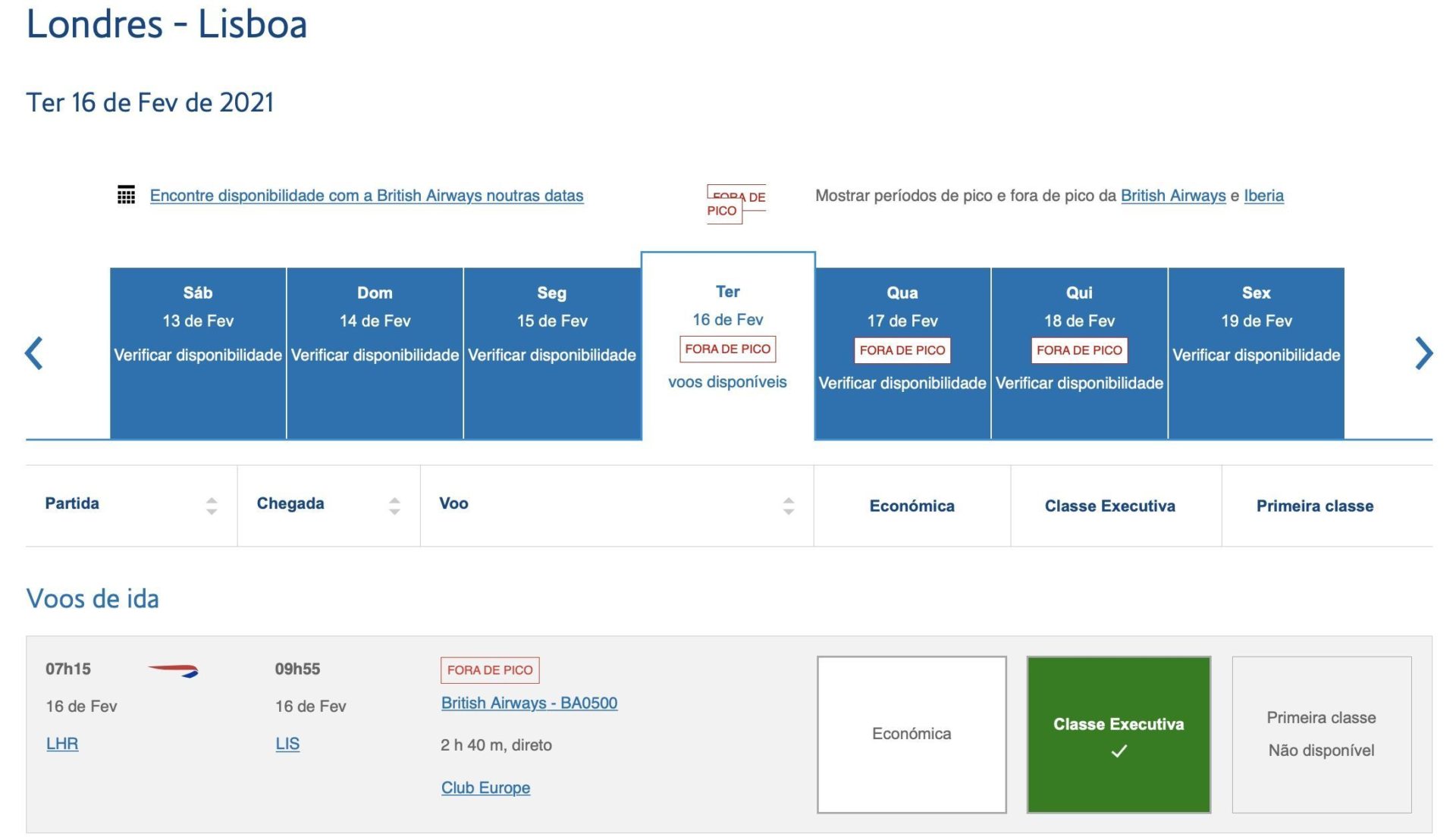Click Londres - Lisboa page title
The image size is (1456, 840).
click(167, 24)
